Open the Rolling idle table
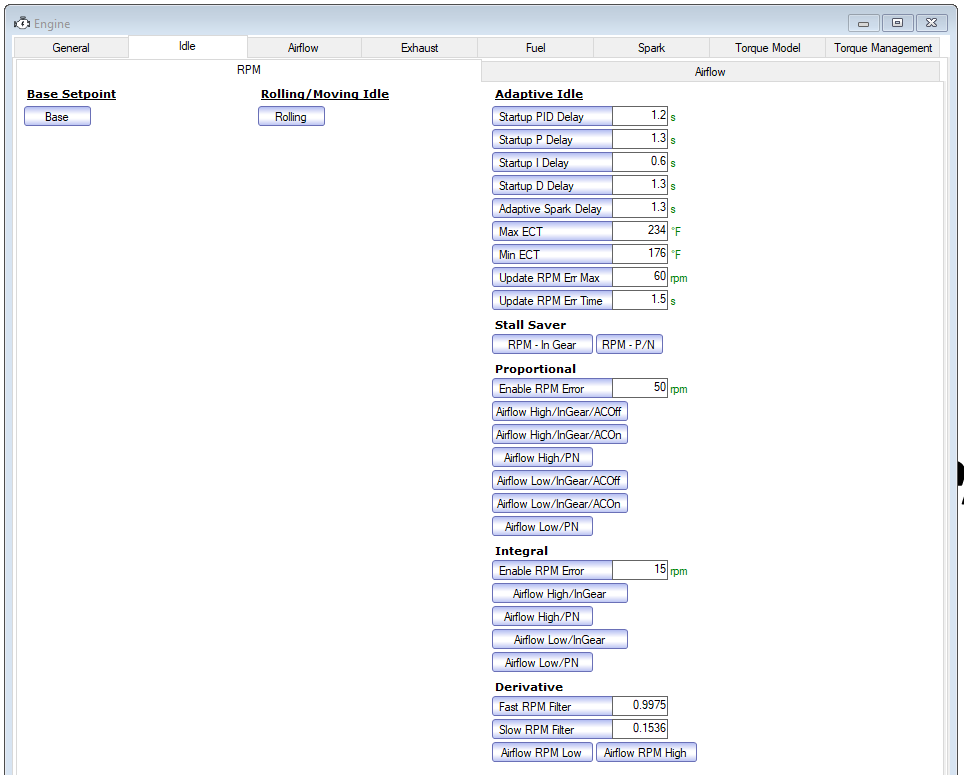Viewport: 964px width, 775px height. pyautogui.click(x=291, y=117)
